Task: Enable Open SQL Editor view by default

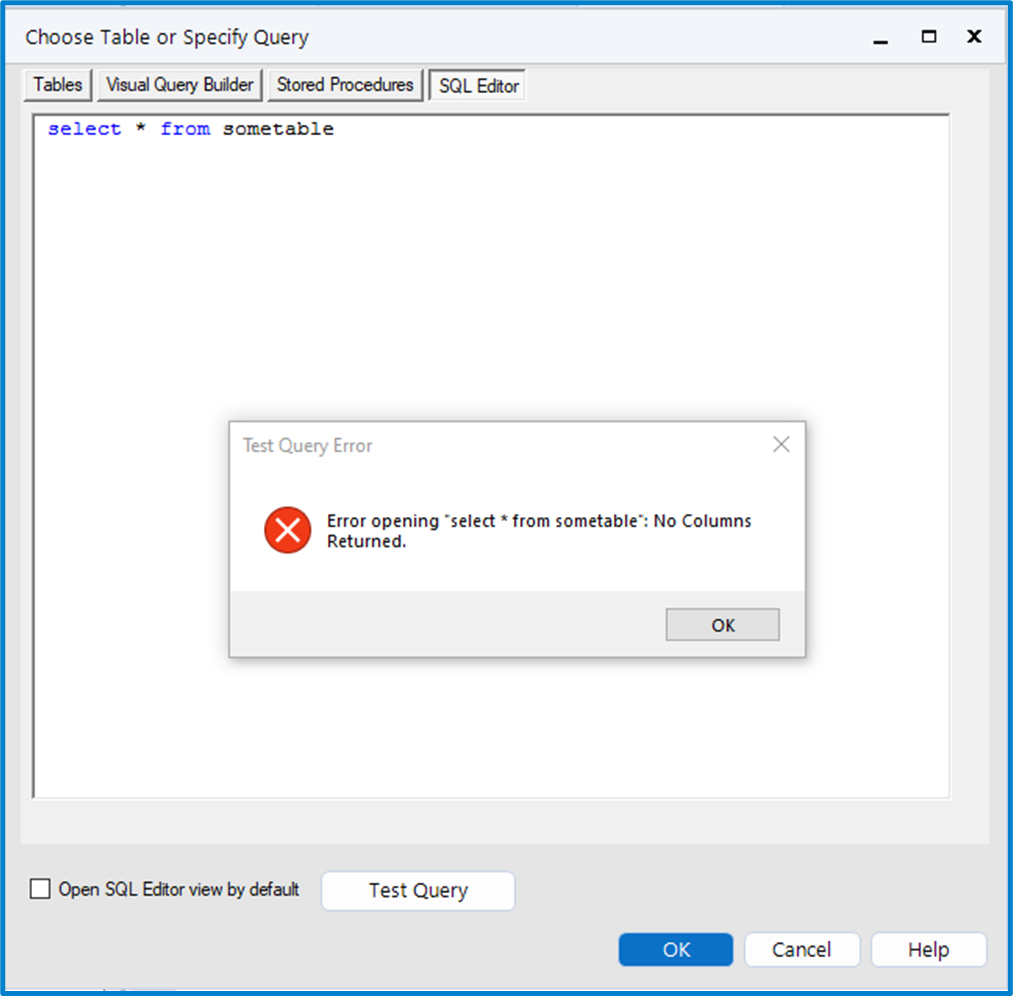Action: [40, 889]
